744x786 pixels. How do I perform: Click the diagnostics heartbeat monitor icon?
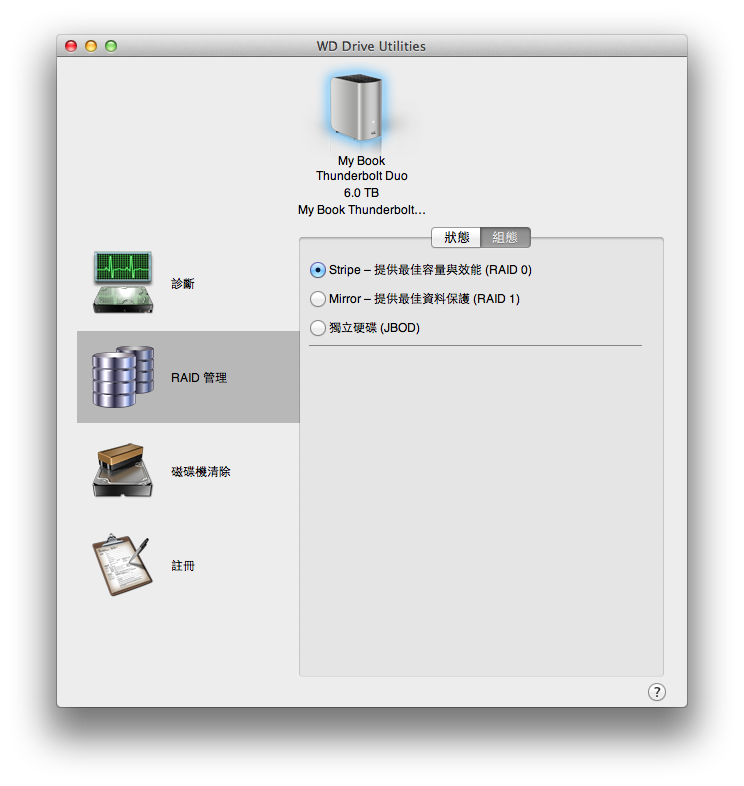(123, 283)
